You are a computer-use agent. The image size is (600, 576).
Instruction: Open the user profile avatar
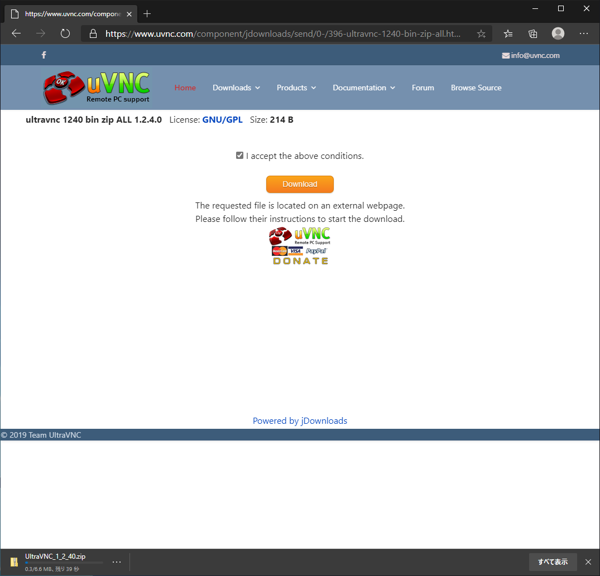(x=558, y=33)
